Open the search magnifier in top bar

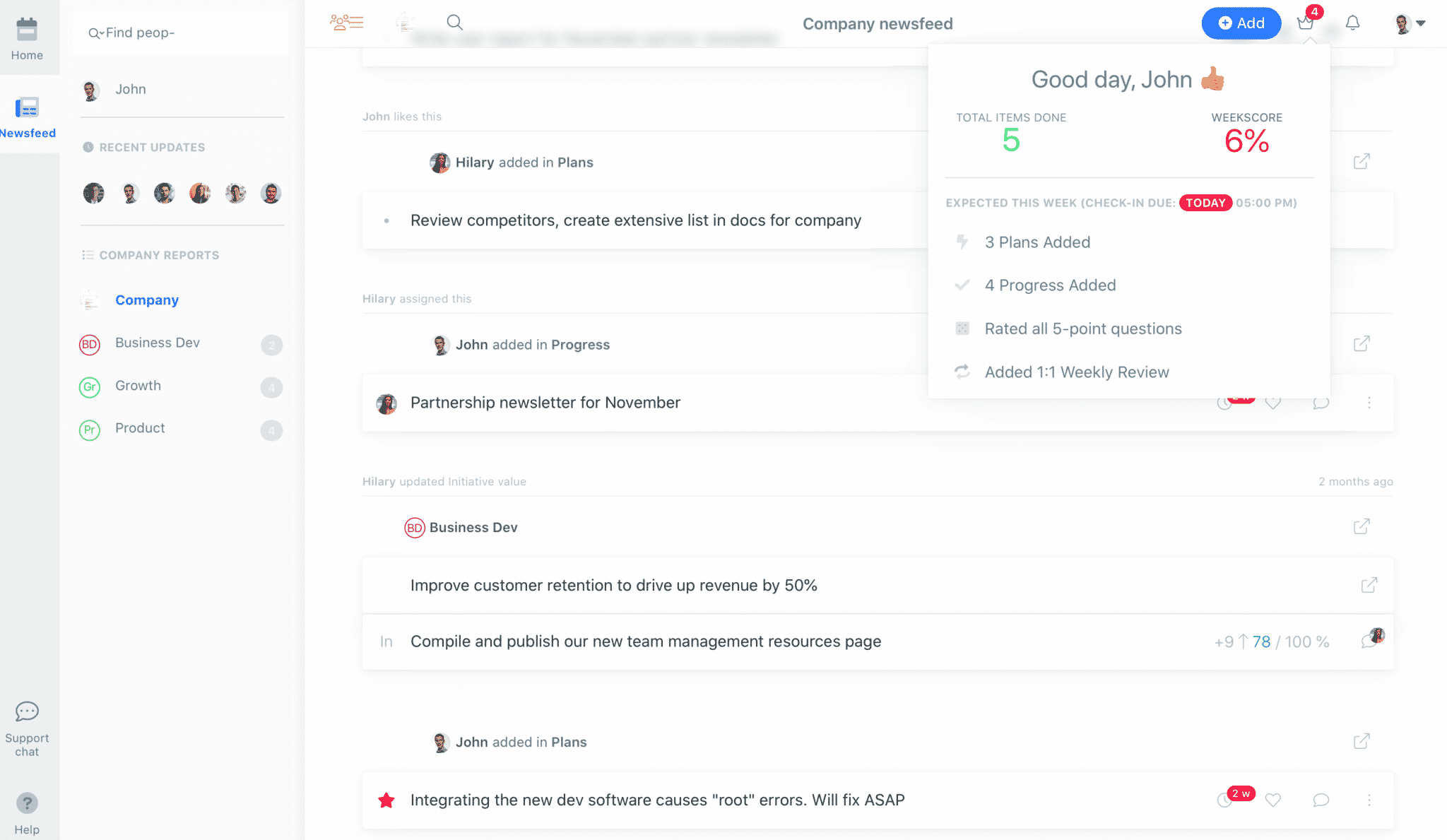point(455,23)
